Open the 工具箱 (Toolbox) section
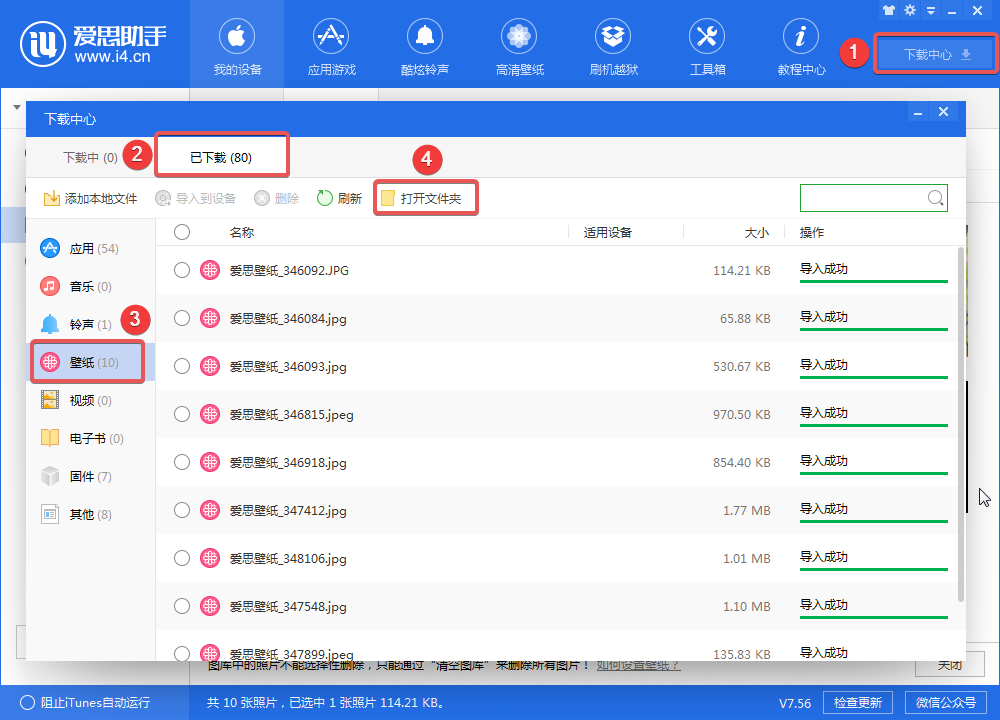This screenshot has width=1000, height=720. (x=706, y=45)
